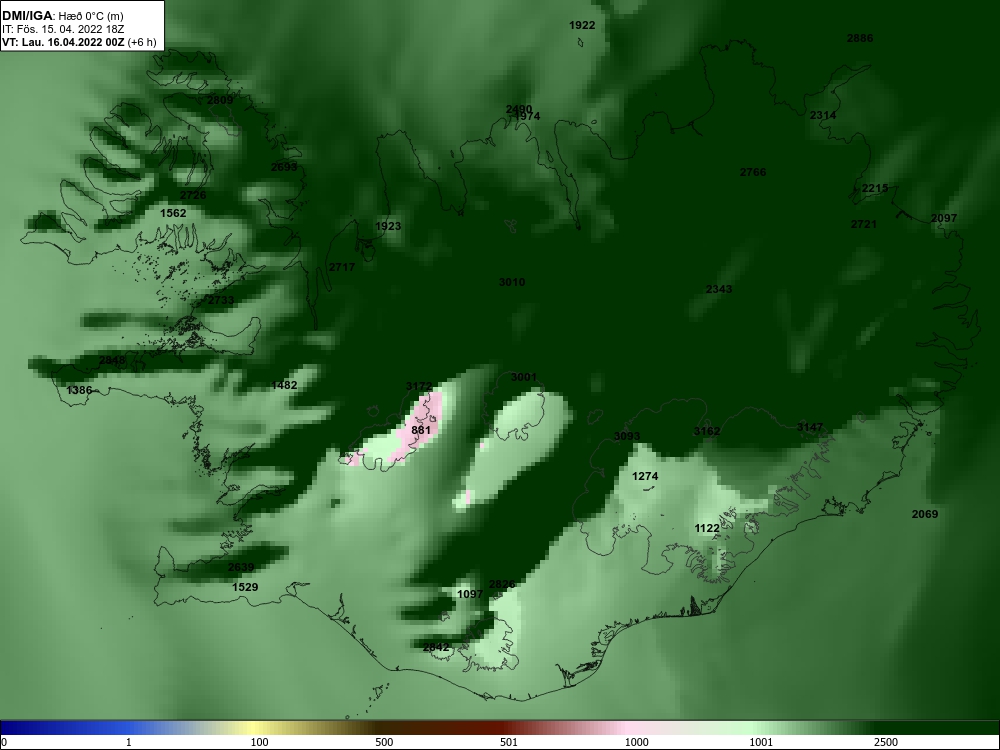Viewport: 1000px width, 750px height.
Task: Click the map value 3001
Action: click(524, 378)
